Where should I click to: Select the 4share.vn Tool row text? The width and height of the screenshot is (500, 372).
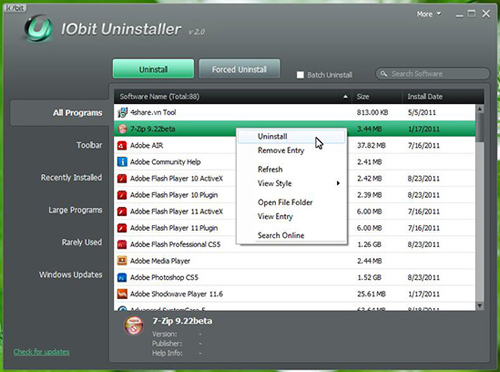pos(153,113)
